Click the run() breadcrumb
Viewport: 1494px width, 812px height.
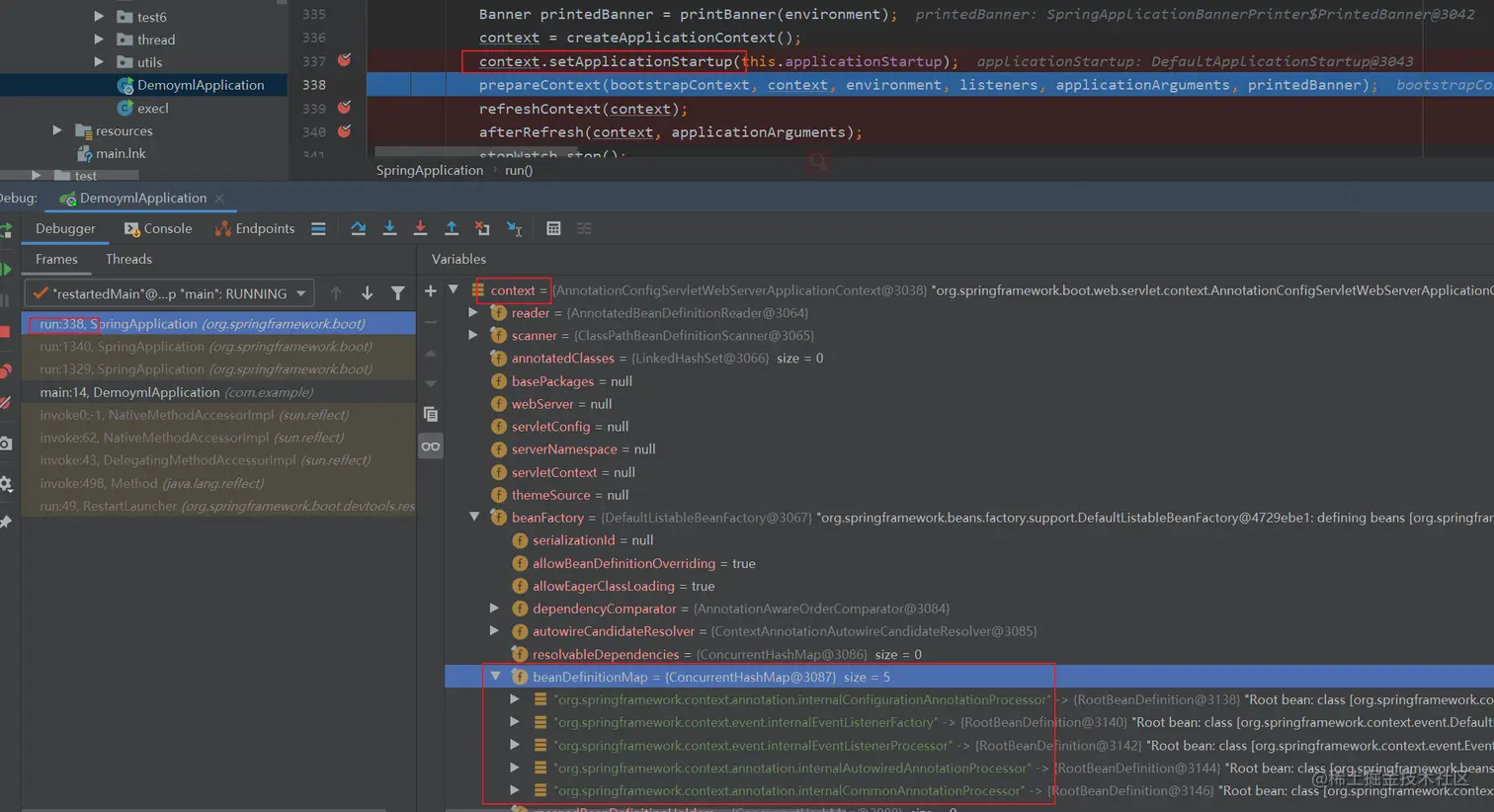(519, 170)
